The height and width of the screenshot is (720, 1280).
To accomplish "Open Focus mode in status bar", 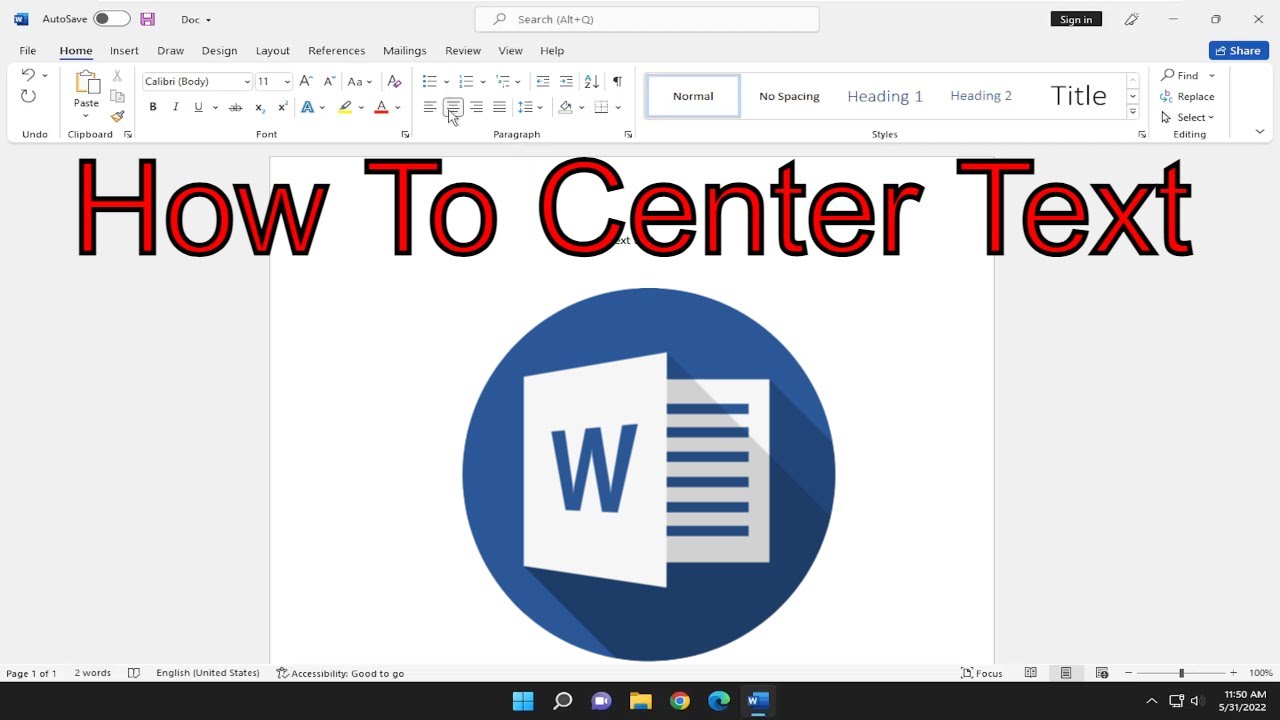I will (982, 673).
